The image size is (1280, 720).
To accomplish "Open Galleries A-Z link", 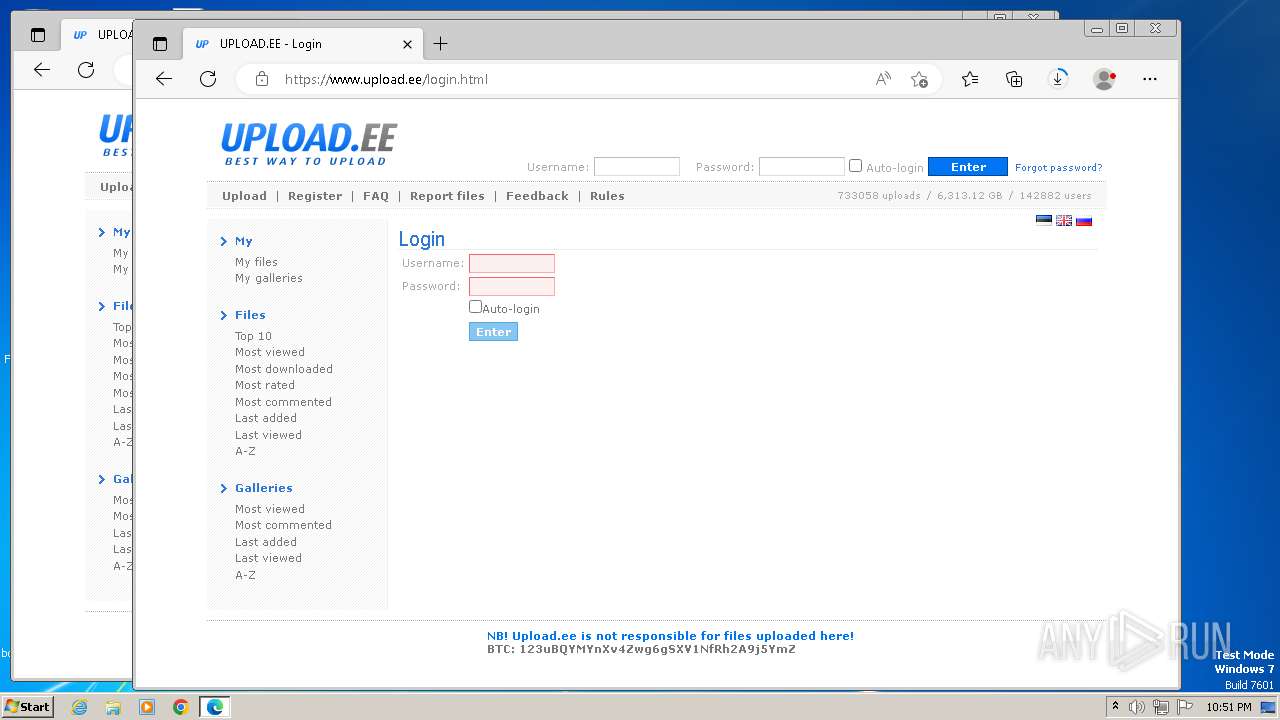I will click(245, 575).
